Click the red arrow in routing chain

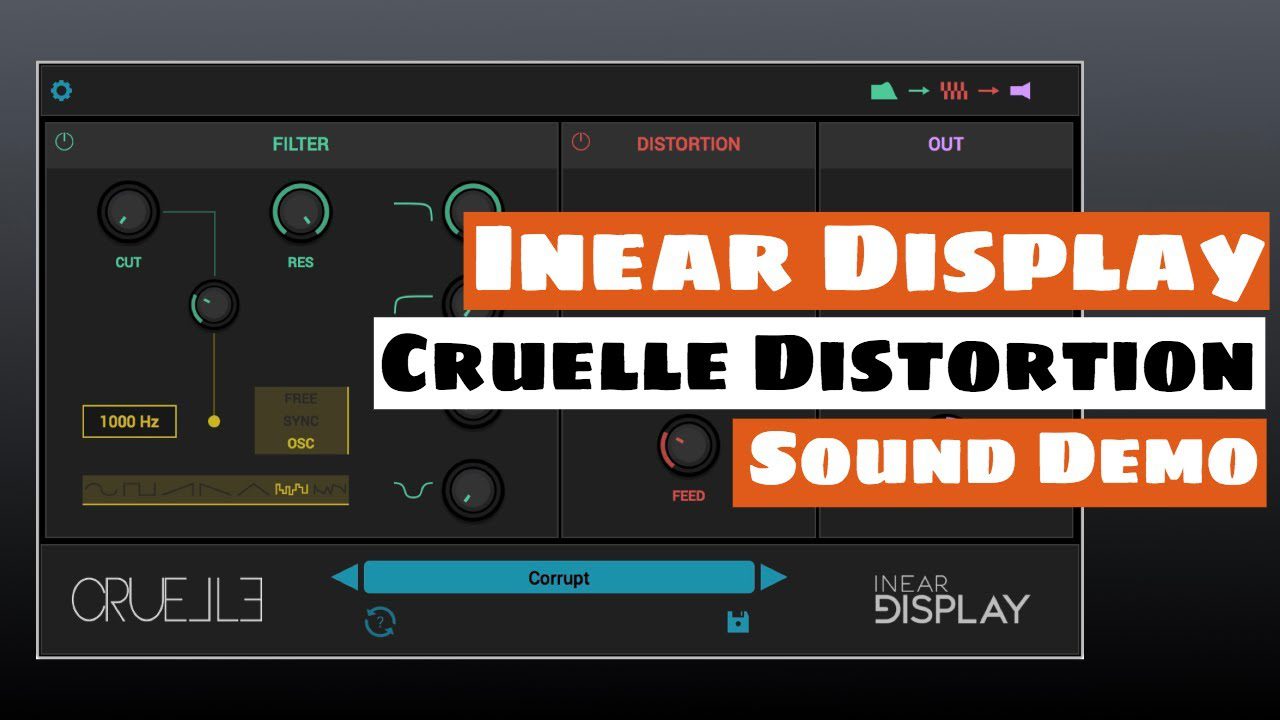point(989,91)
